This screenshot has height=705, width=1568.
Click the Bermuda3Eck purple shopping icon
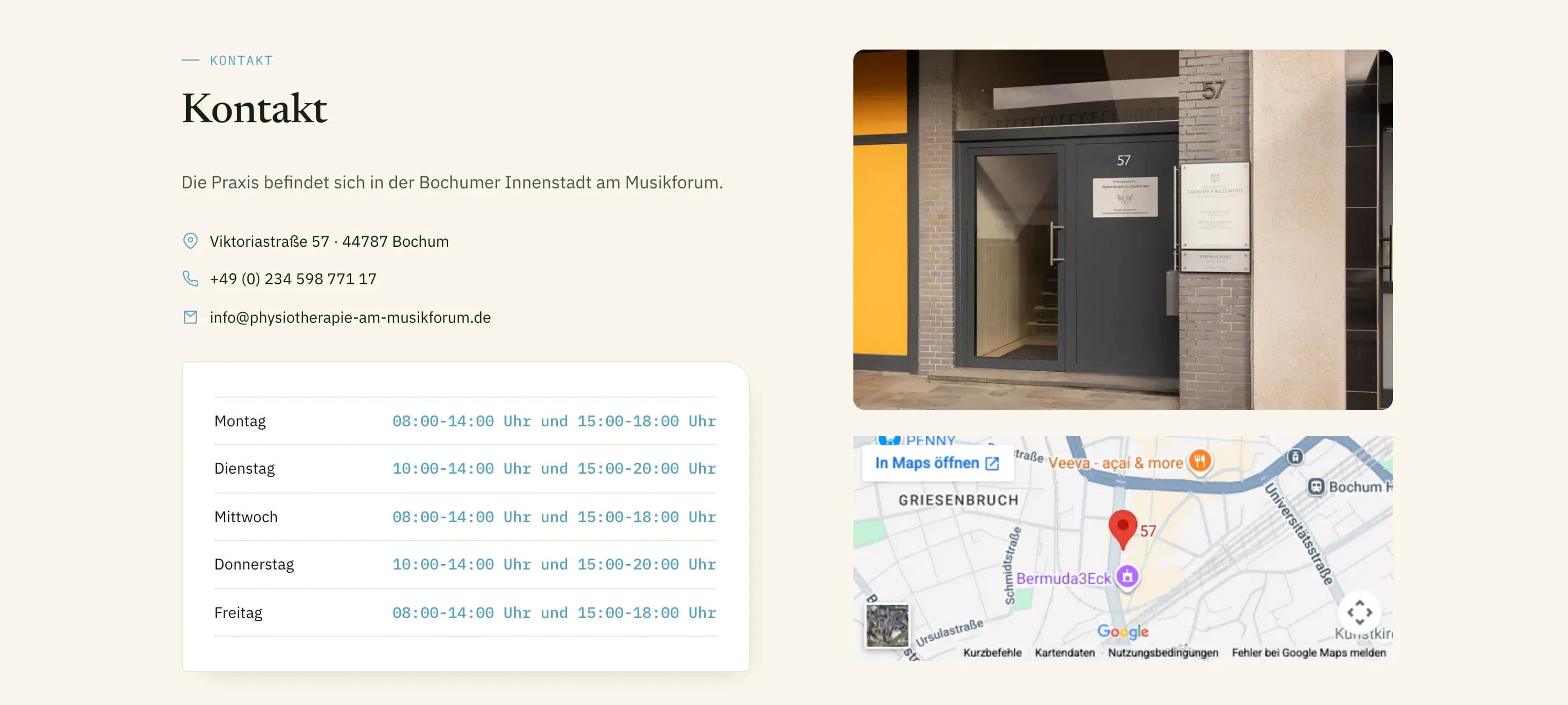1128,576
